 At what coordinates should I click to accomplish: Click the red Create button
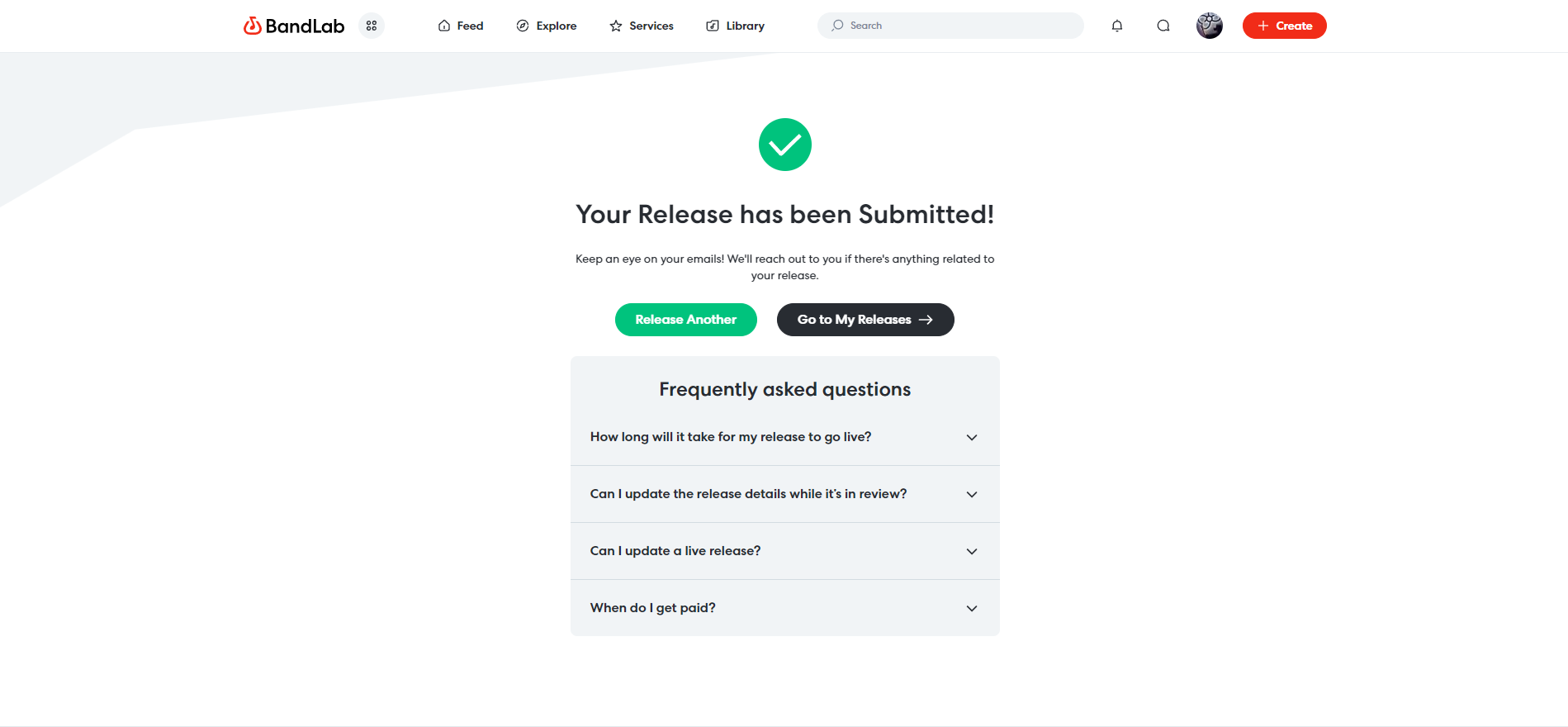(x=1285, y=26)
